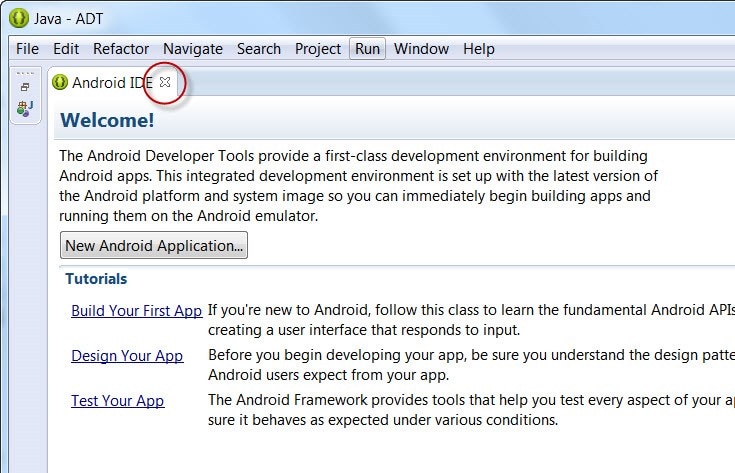The height and width of the screenshot is (473, 735).
Task: Open the Window menu
Action: (x=421, y=49)
